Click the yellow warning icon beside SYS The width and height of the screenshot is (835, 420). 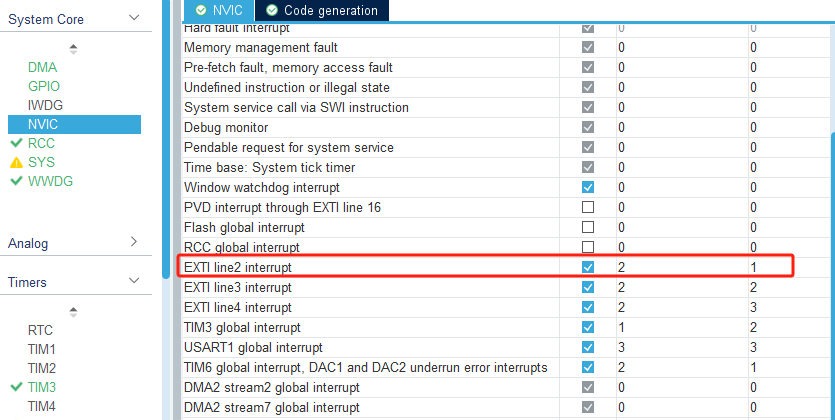(x=15, y=162)
